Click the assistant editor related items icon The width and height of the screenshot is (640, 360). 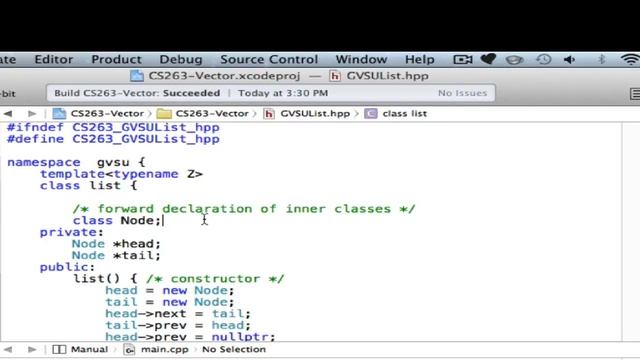pos(59,349)
